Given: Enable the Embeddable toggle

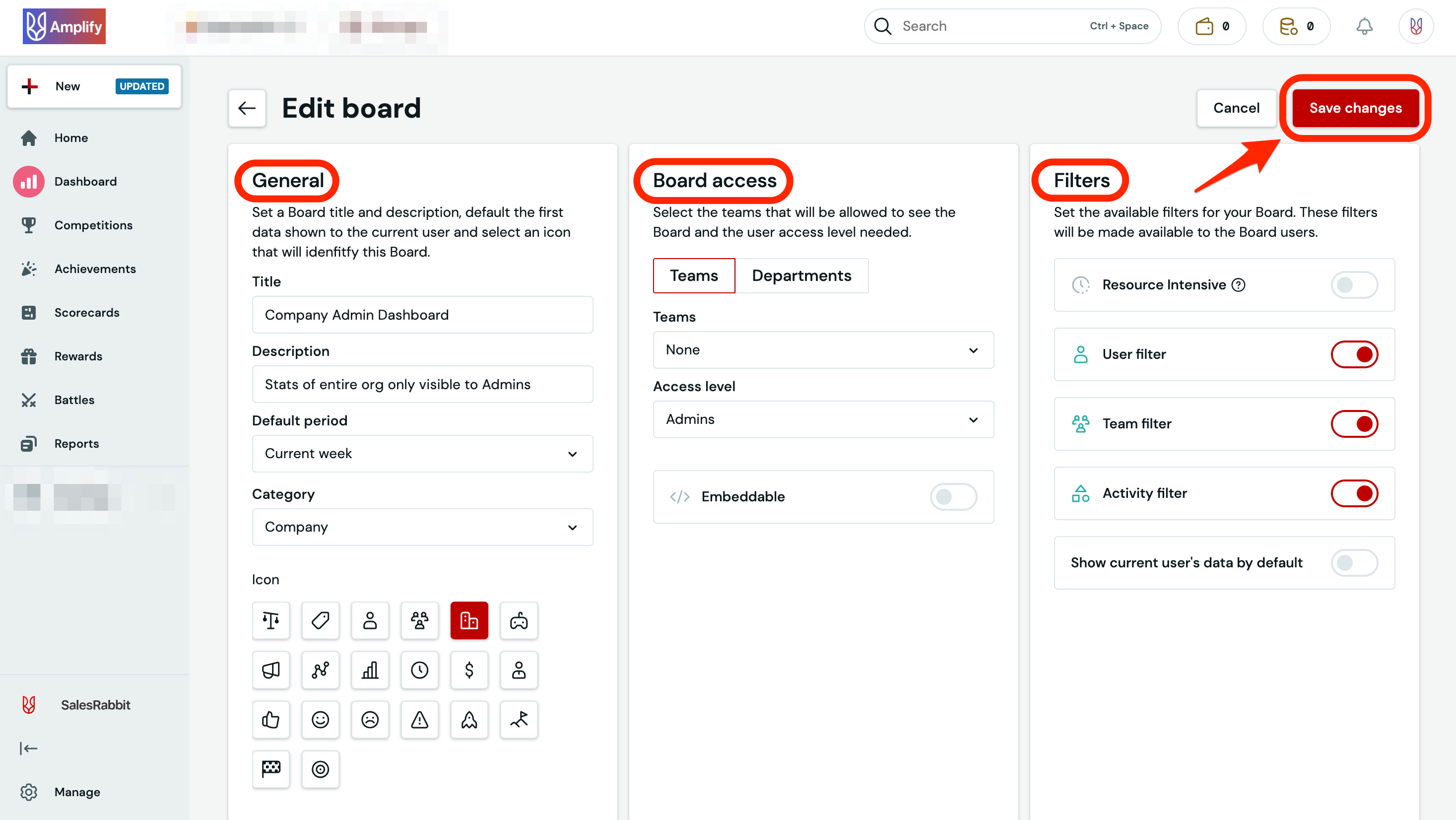Looking at the screenshot, I should click(953, 496).
